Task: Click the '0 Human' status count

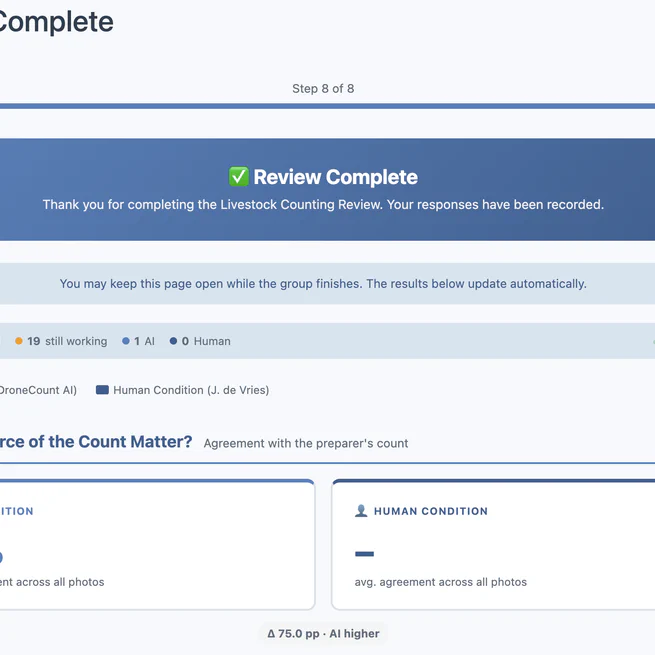Action: tap(206, 341)
